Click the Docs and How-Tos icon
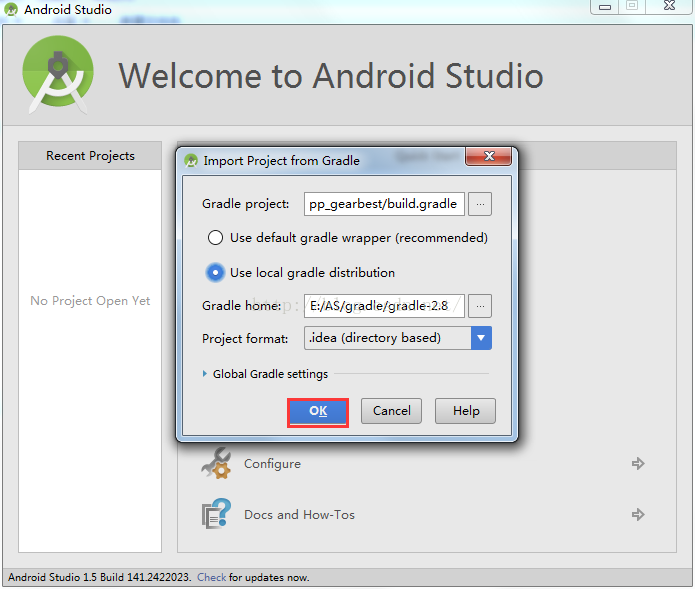The height and width of the screenshot is (589, 695). 216,514
